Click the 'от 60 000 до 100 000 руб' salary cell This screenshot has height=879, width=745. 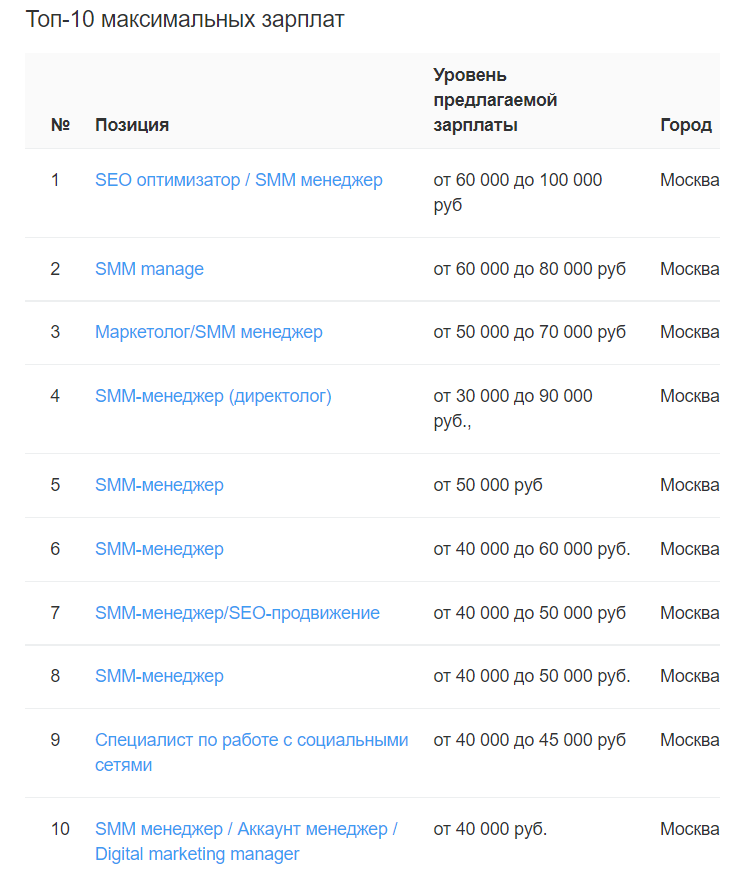coord(517,192)
